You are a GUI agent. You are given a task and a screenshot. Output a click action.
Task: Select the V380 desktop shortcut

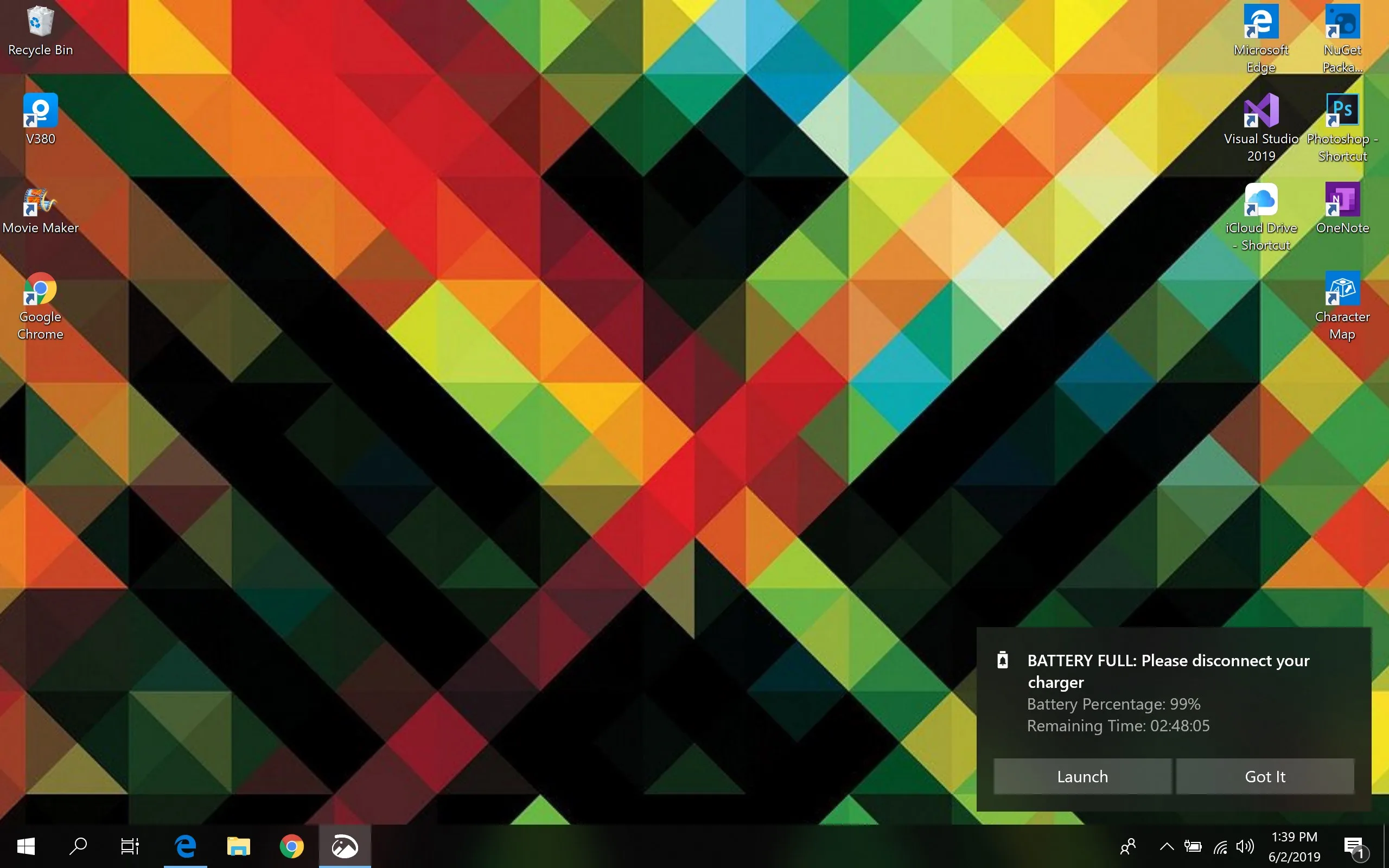point(40,119)
